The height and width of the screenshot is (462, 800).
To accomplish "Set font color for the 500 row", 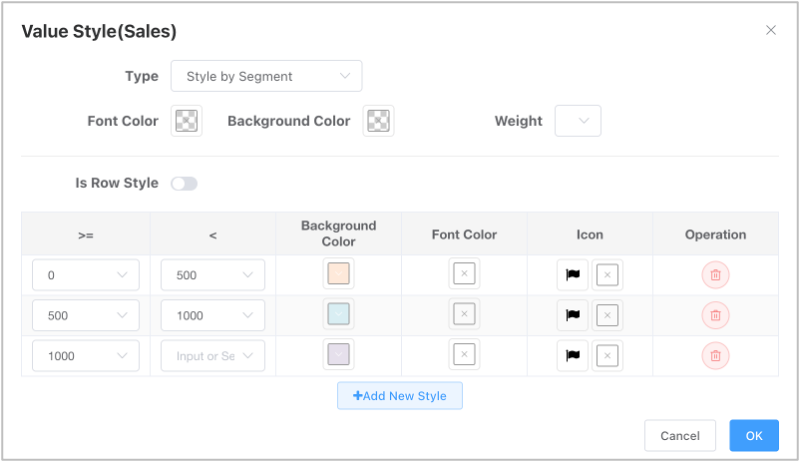I will point(464,314).
